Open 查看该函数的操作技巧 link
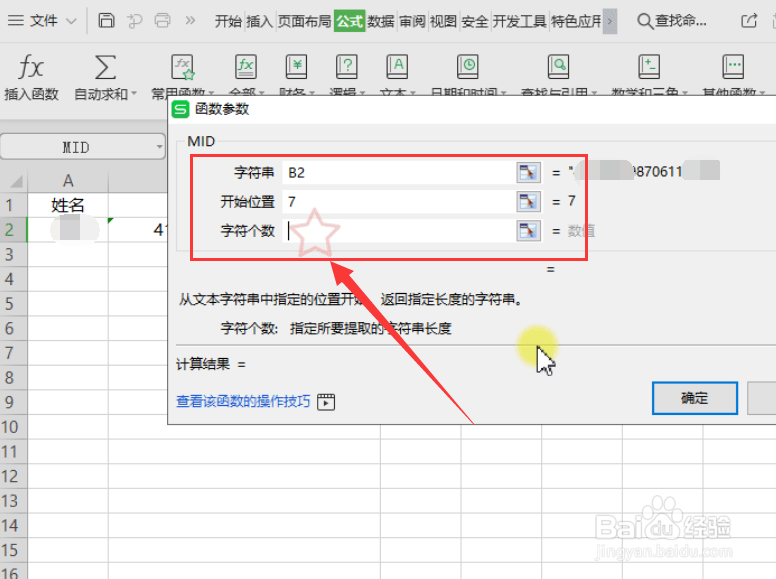776x579 pixels. [243, 401]
